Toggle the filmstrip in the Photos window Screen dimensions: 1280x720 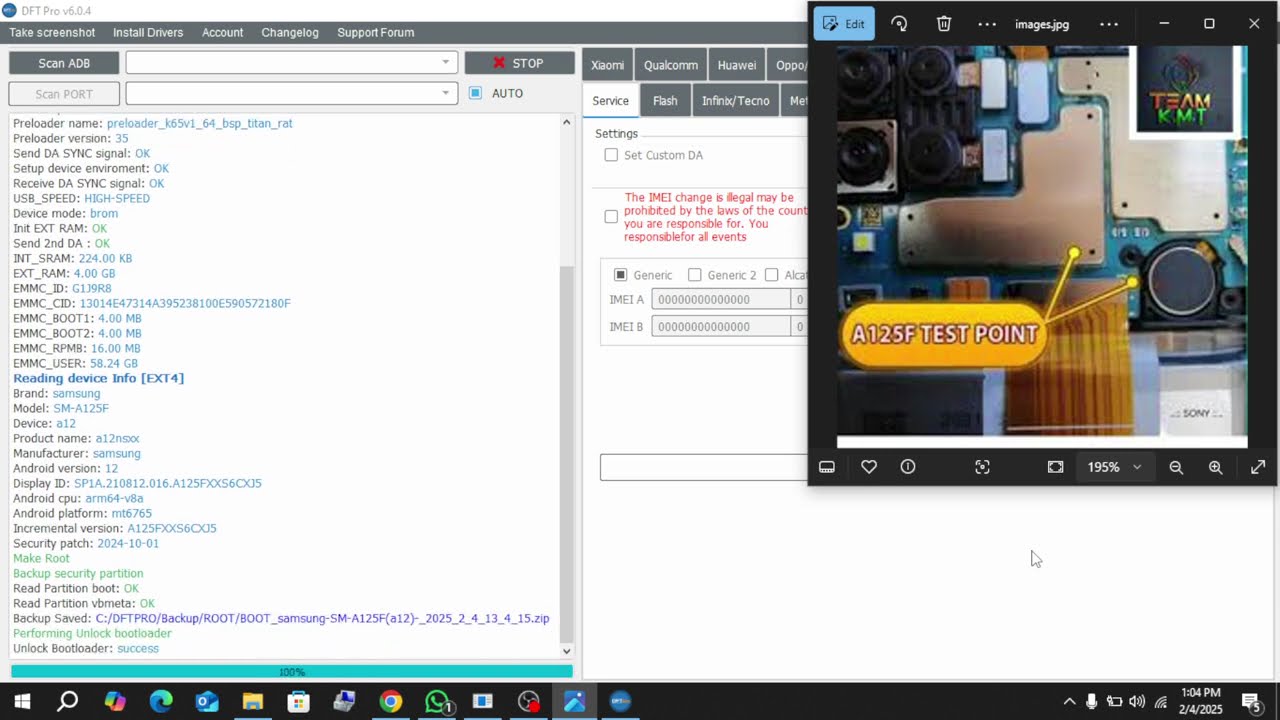[827, 467]
